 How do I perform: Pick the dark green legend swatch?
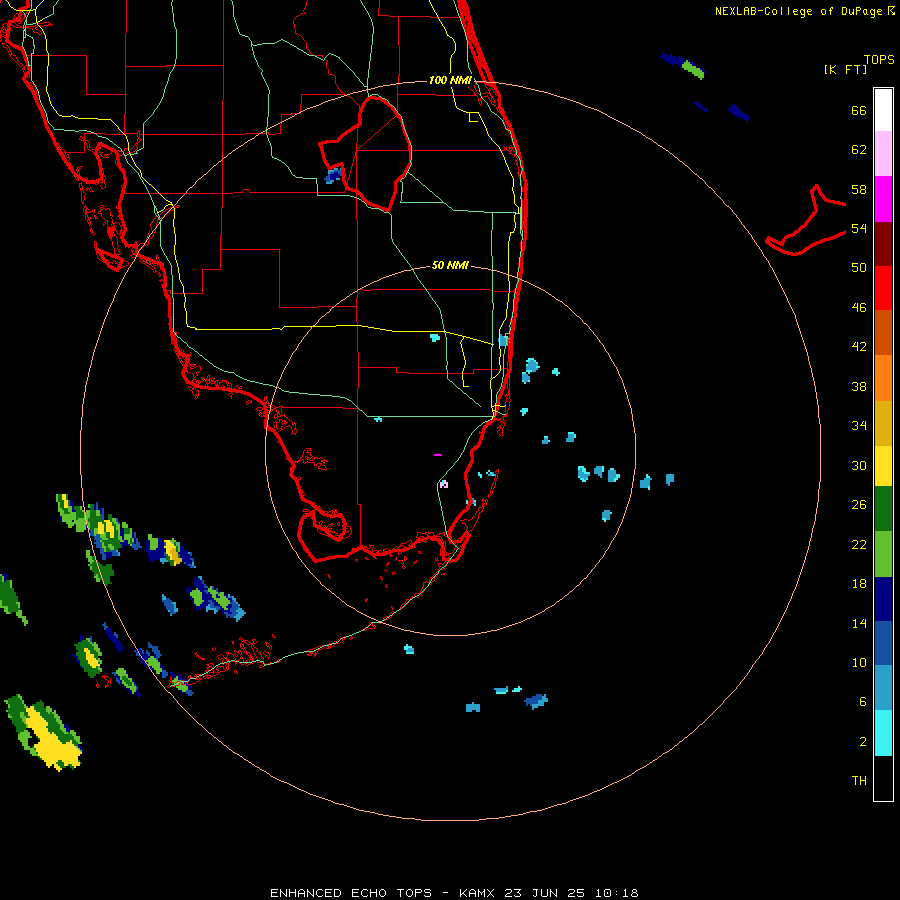click(883, 509)
